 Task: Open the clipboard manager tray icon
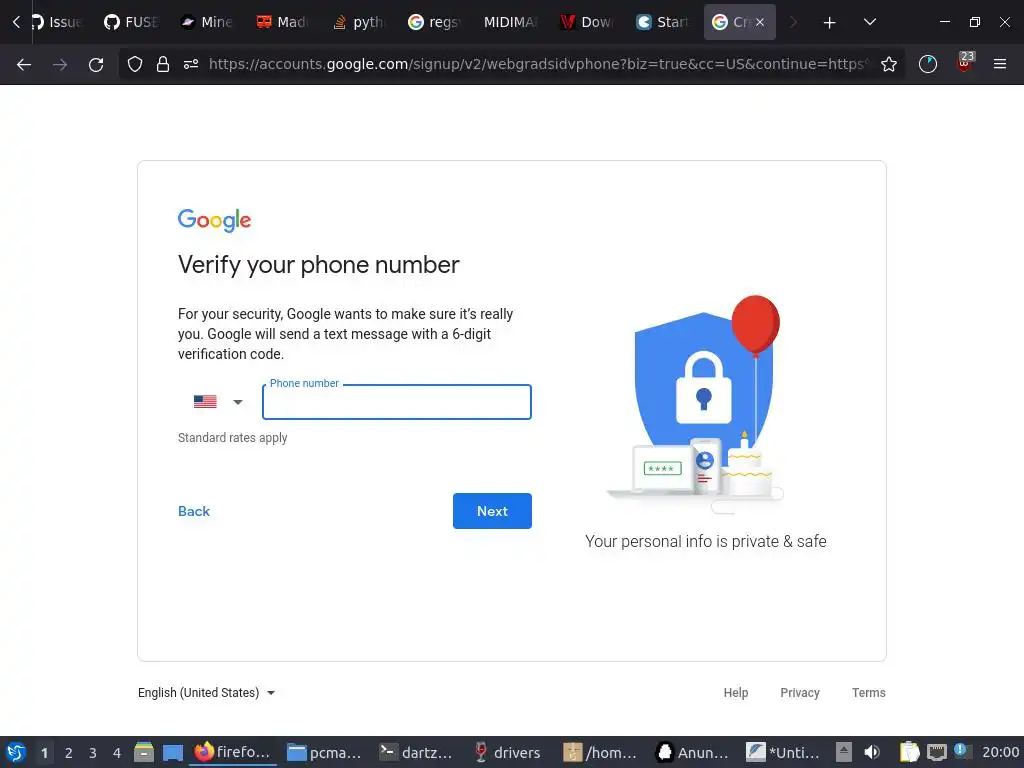pyautogui.click(x=908, y=752)
